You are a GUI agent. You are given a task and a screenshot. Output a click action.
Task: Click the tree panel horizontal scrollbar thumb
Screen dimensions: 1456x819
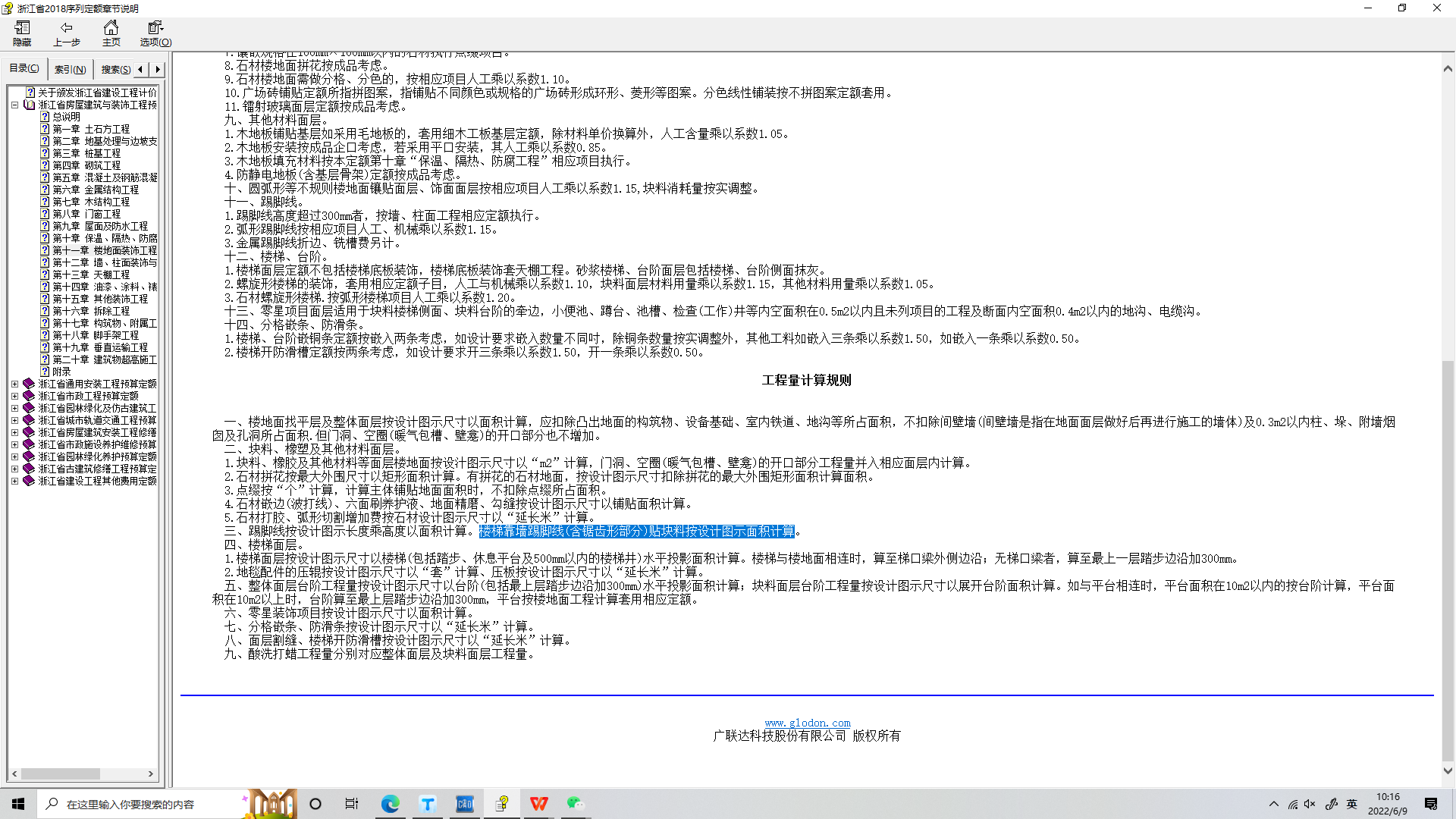pos(60,774)
